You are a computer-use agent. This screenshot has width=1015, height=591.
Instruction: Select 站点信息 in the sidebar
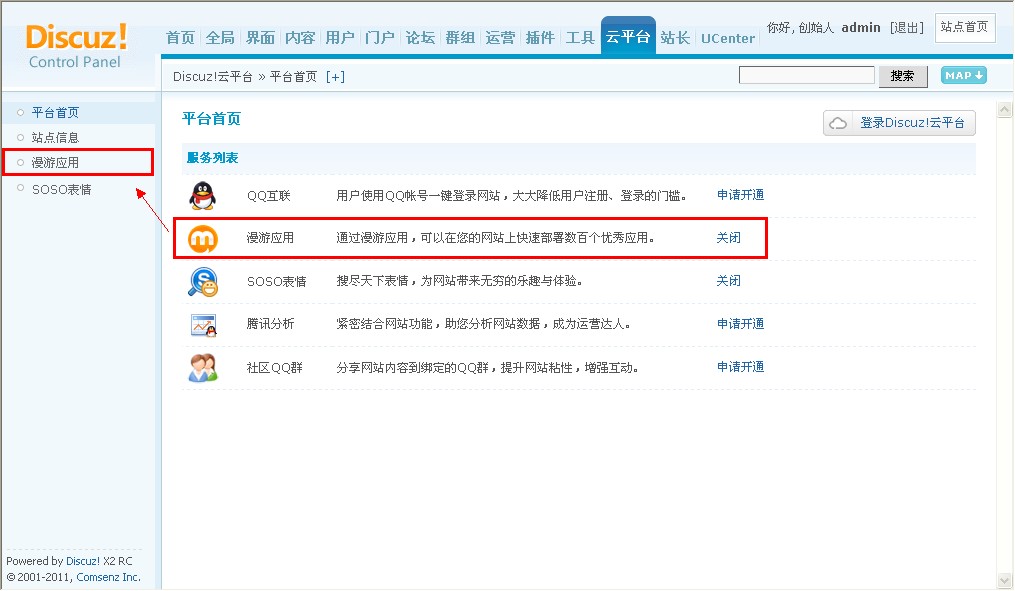point(55,137)
